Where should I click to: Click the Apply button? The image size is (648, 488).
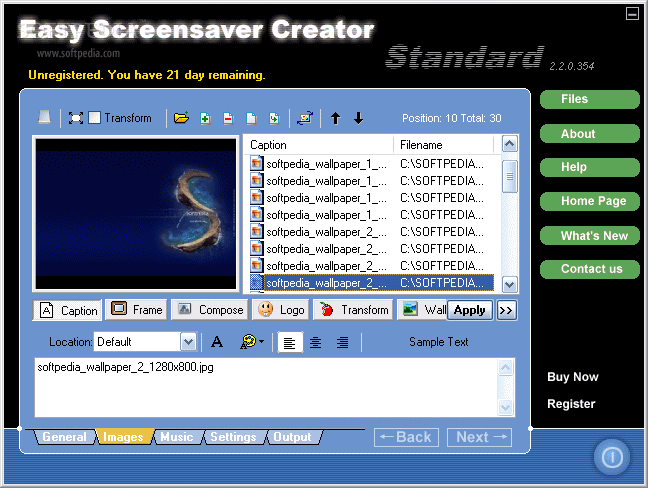[x=469, y=310]
